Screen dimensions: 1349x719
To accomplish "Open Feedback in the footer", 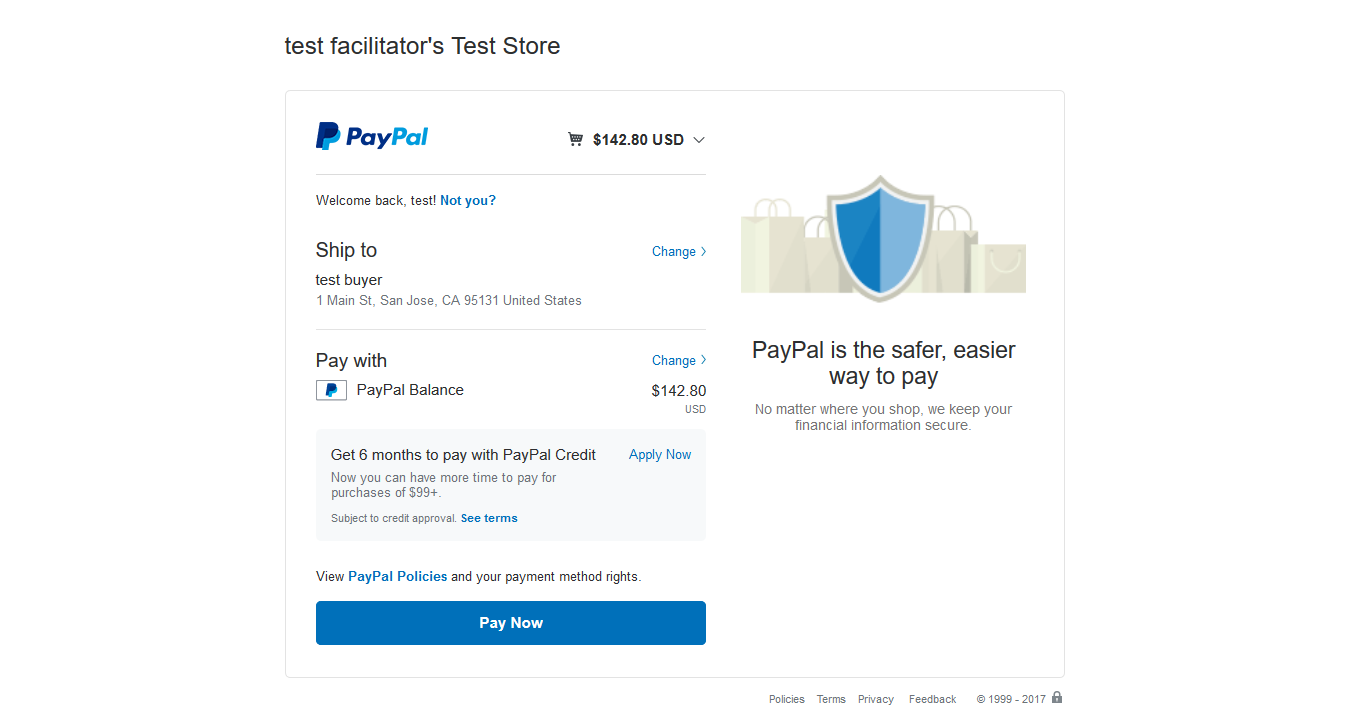I will (933, 699).
